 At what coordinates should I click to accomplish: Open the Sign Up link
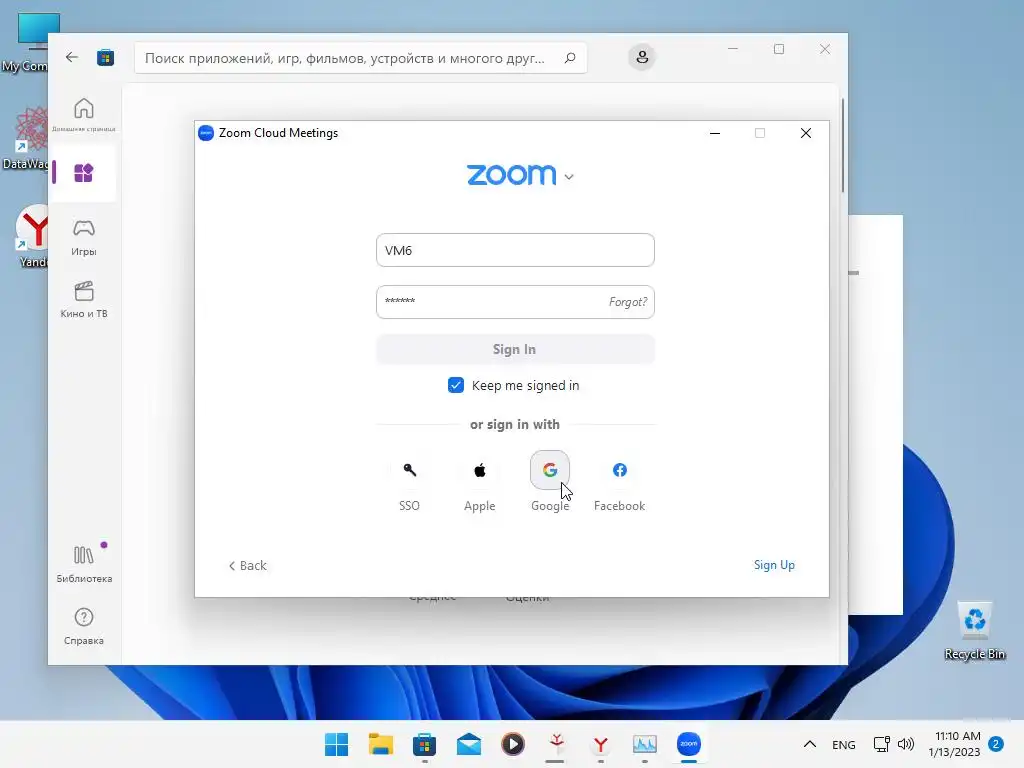774,565
